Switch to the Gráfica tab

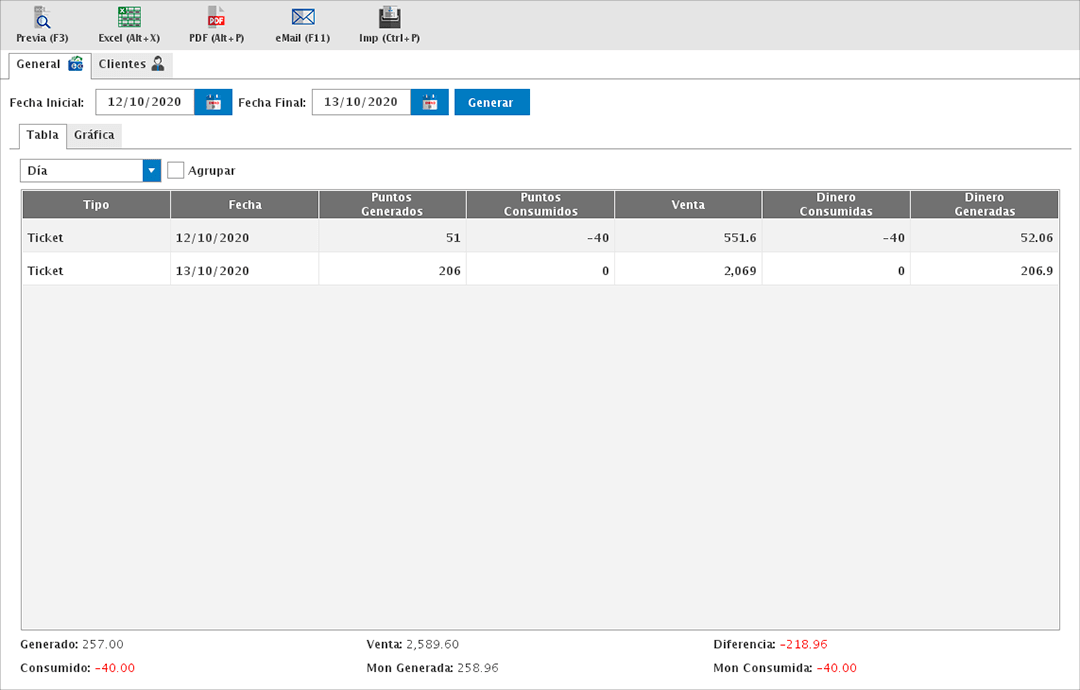[x=94, y=135]
